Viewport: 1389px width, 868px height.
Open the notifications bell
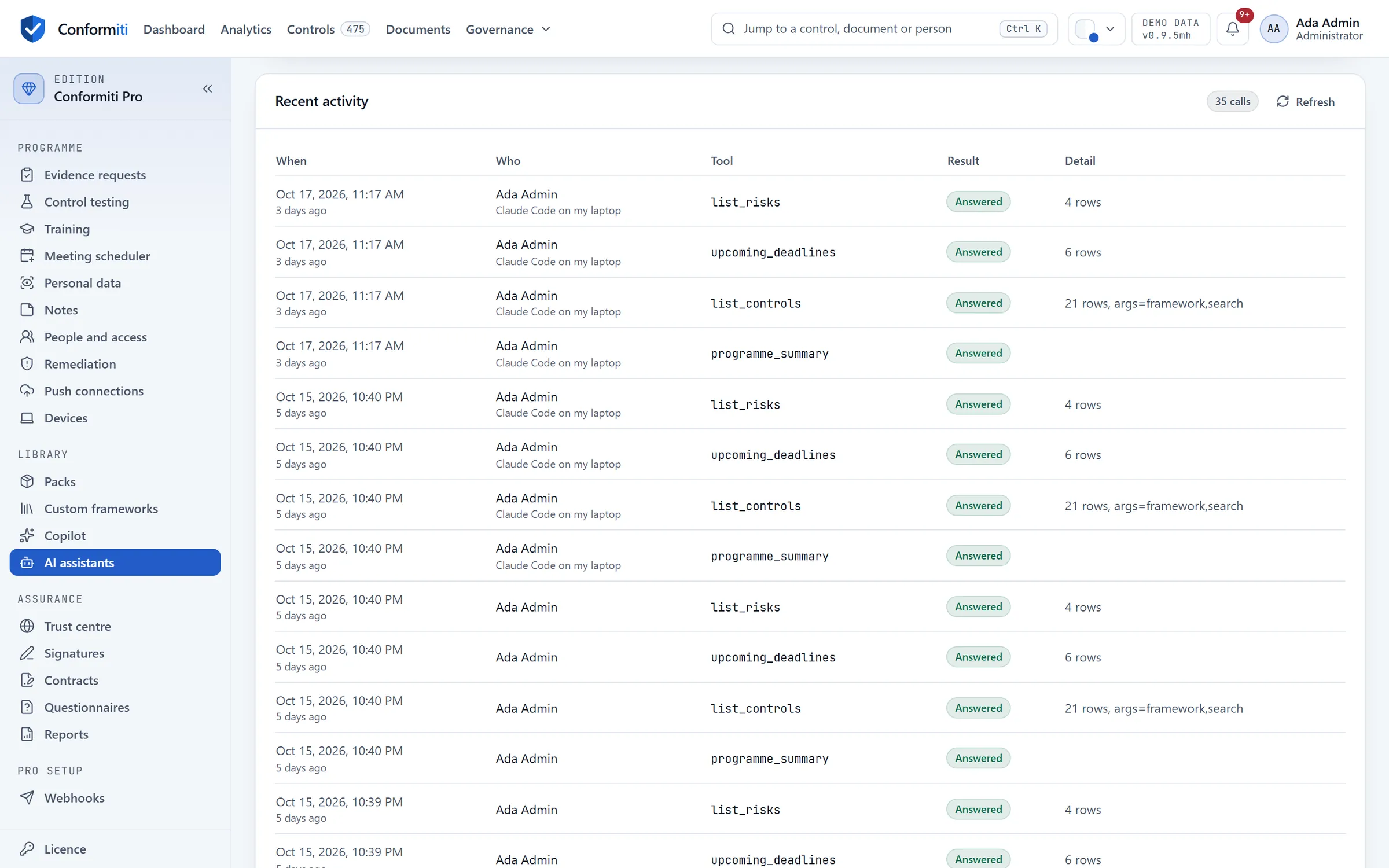[1232, 29]
